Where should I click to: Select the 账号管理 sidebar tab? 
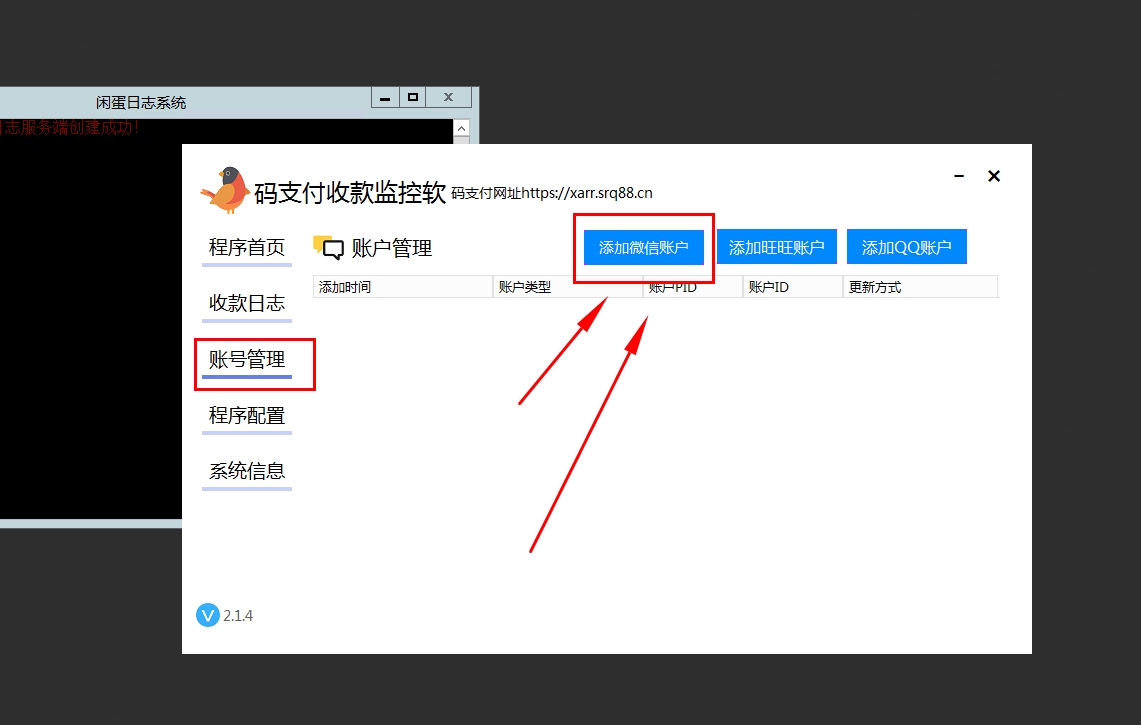pyautogui.click(x=246, y=359)
